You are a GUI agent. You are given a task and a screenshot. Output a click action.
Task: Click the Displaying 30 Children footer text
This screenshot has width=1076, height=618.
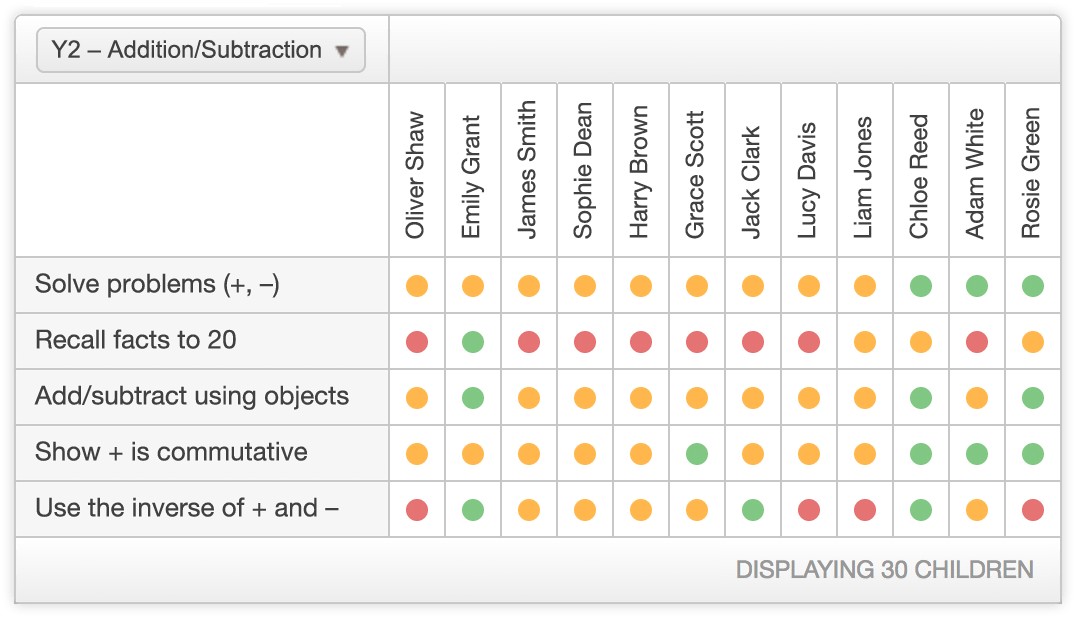(x=885, y=569)
